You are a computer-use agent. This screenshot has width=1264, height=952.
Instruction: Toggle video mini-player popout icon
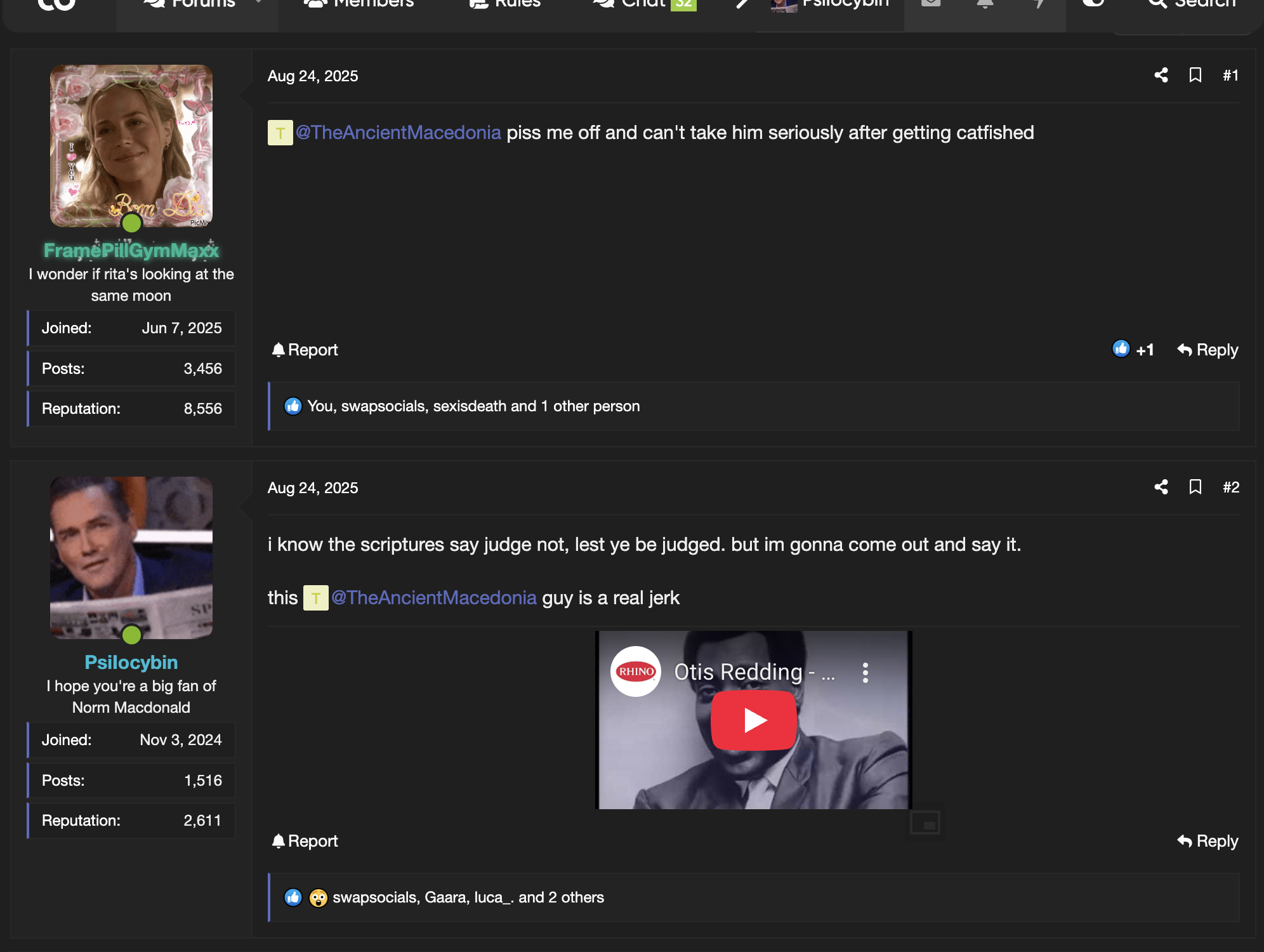[x=925, y=823]
